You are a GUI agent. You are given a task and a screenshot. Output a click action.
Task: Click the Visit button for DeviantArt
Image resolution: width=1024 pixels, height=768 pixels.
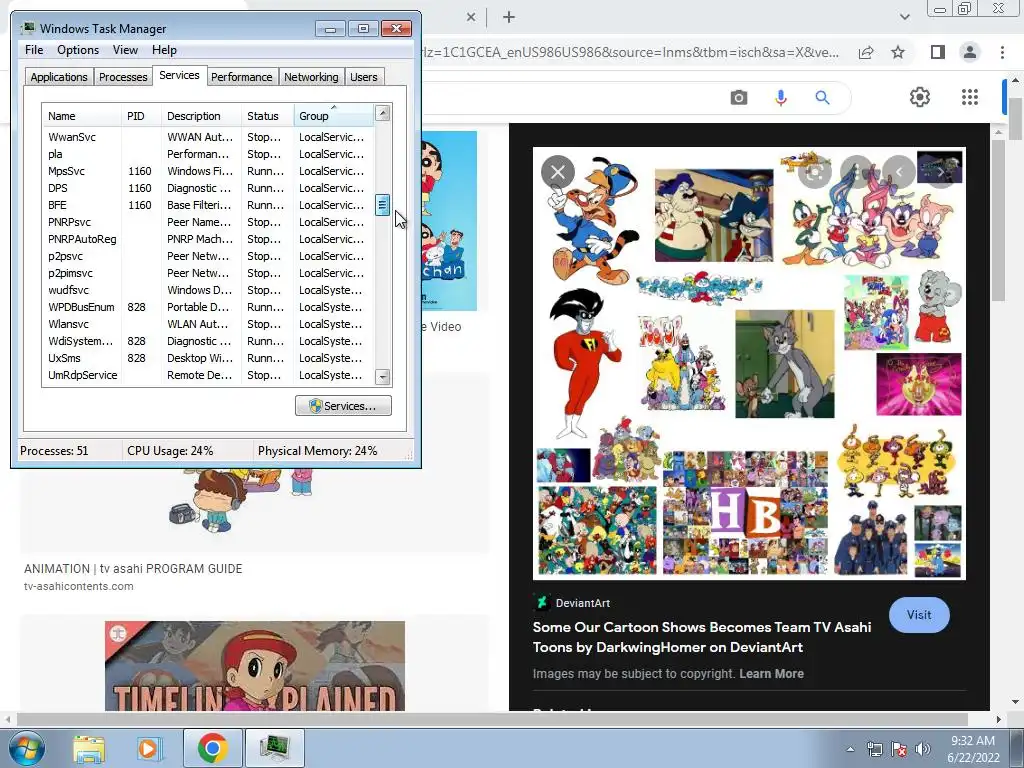pyautogui.click(x=919, y=615)
